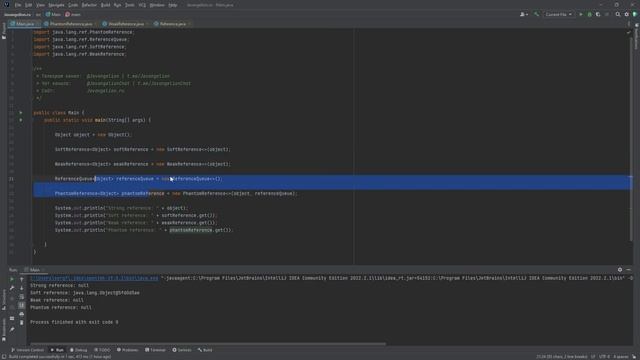The image size is (640, 360).
Task: Open the Code menu
Action: 73,5
